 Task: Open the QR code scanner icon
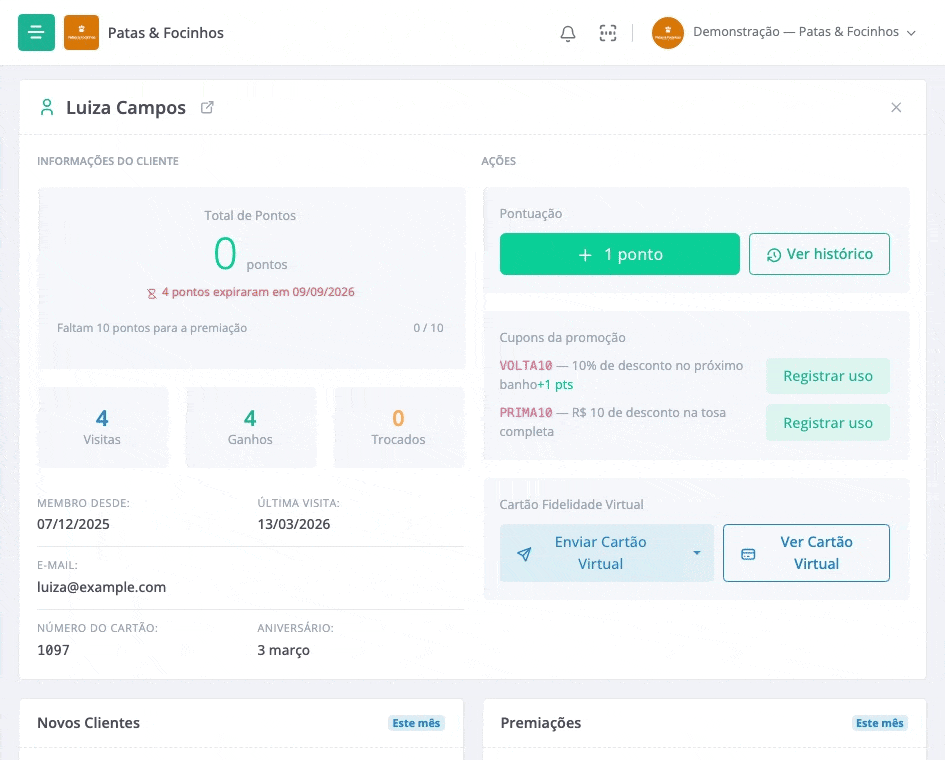(x=608, y=33)
